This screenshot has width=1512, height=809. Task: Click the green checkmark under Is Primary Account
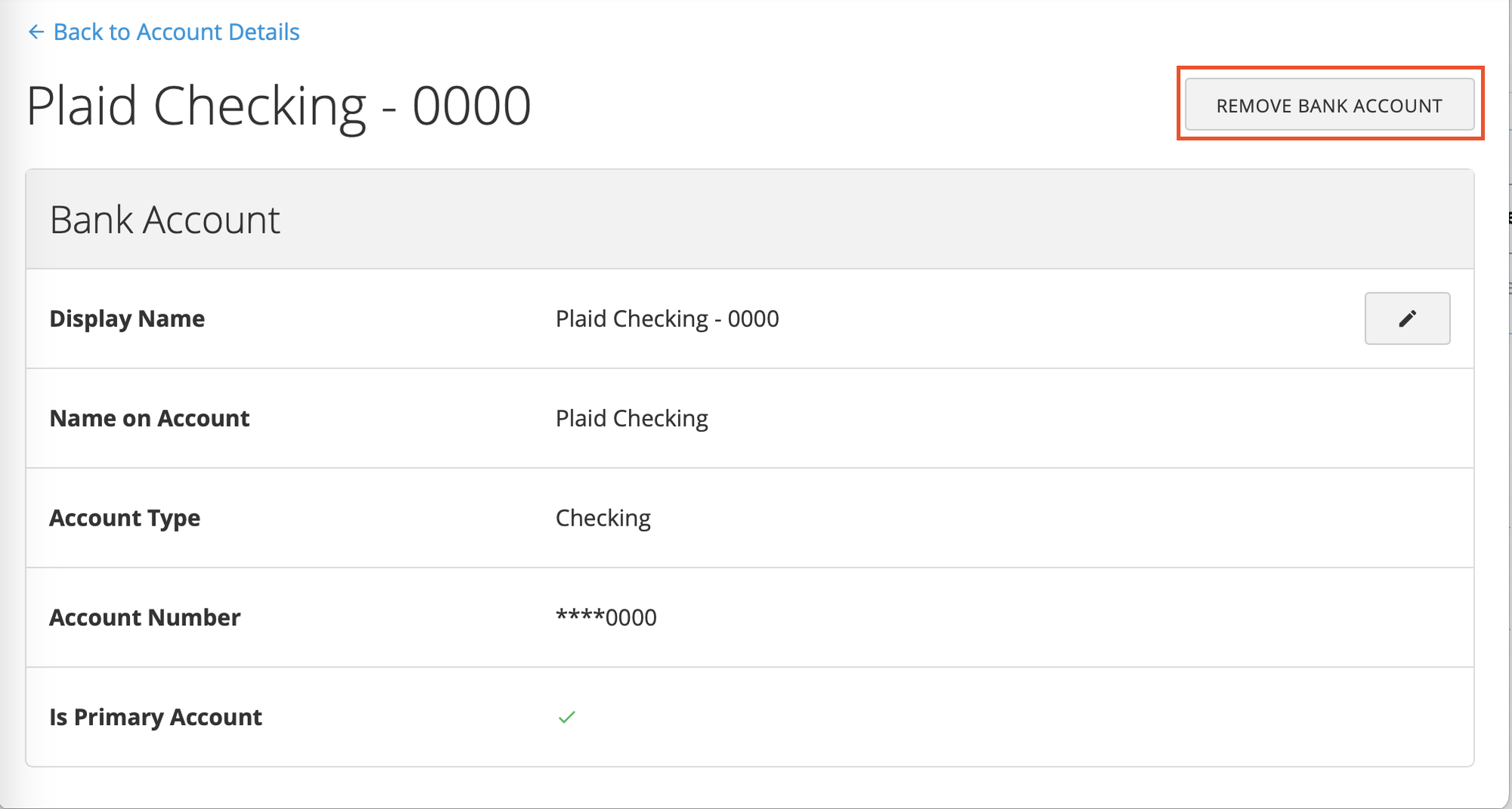click(565, 716)
